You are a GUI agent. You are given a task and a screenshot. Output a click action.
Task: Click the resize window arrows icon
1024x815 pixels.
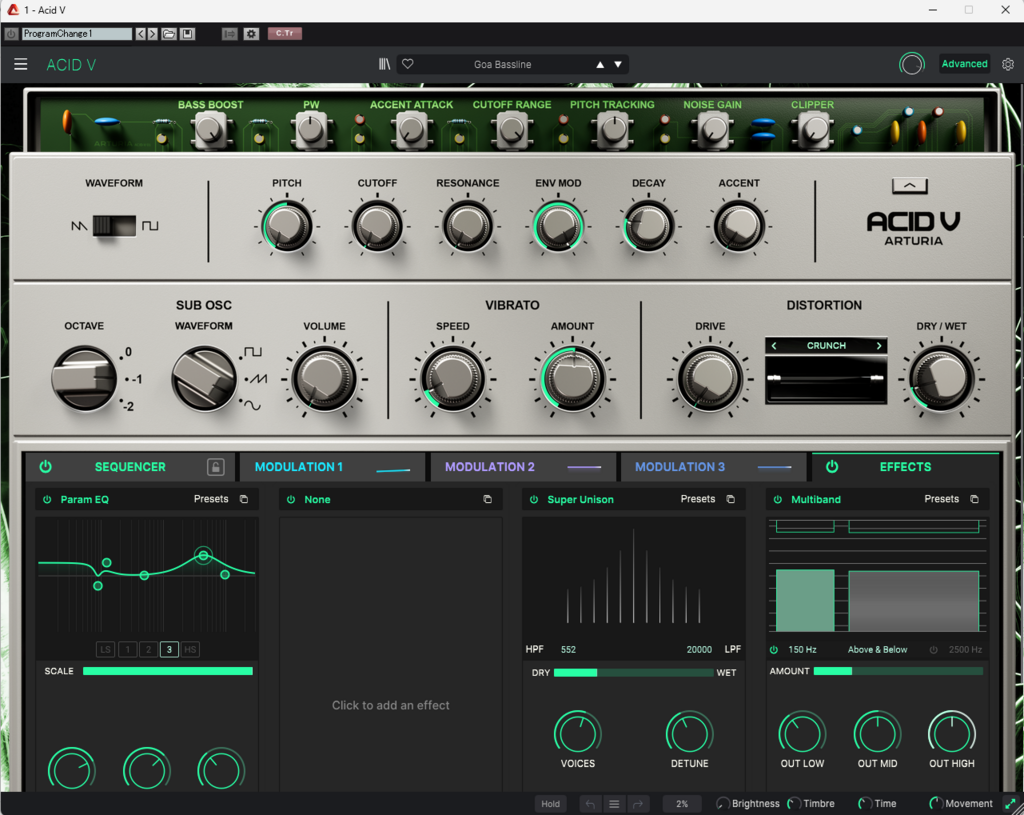tap(1010, 804)
